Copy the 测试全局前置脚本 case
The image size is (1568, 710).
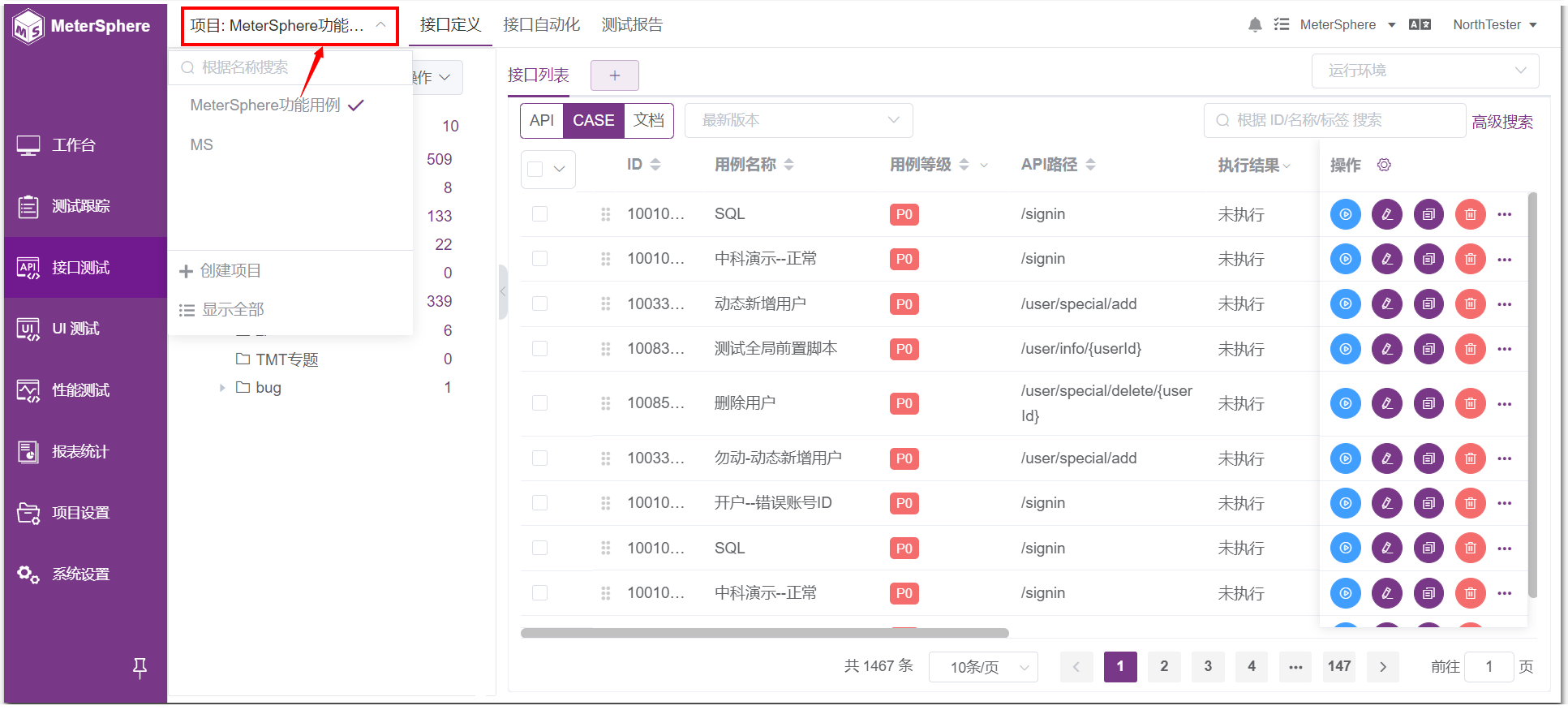(1428, 349)
